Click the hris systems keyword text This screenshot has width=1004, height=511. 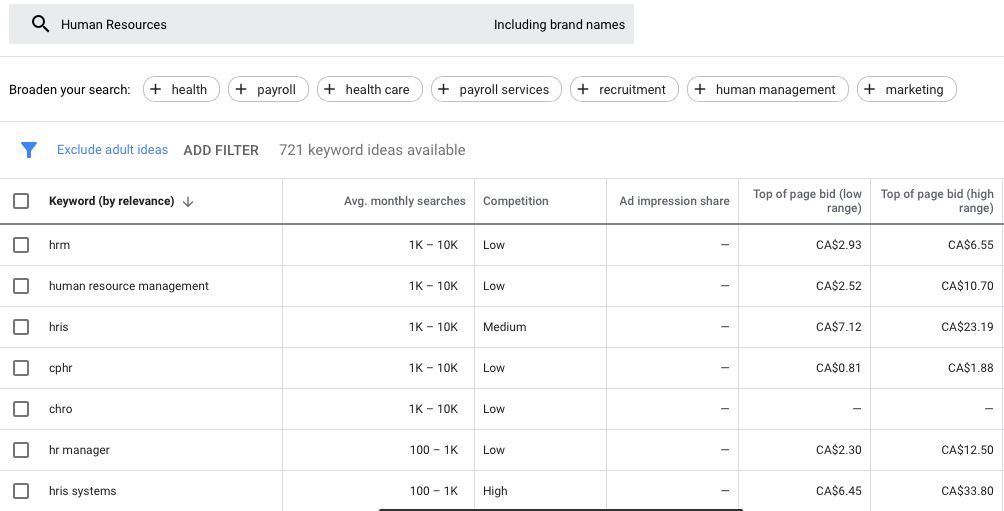pos(83,491)
